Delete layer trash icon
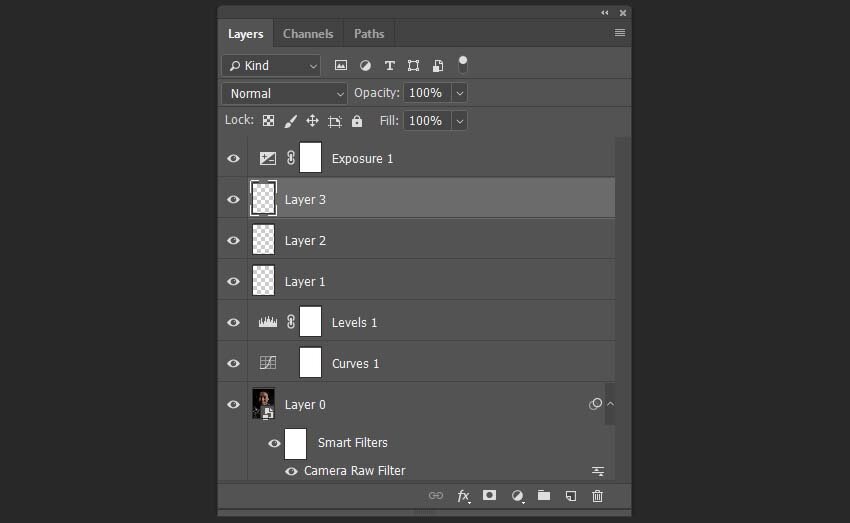The image size is (850, 523). pos(597,496)
